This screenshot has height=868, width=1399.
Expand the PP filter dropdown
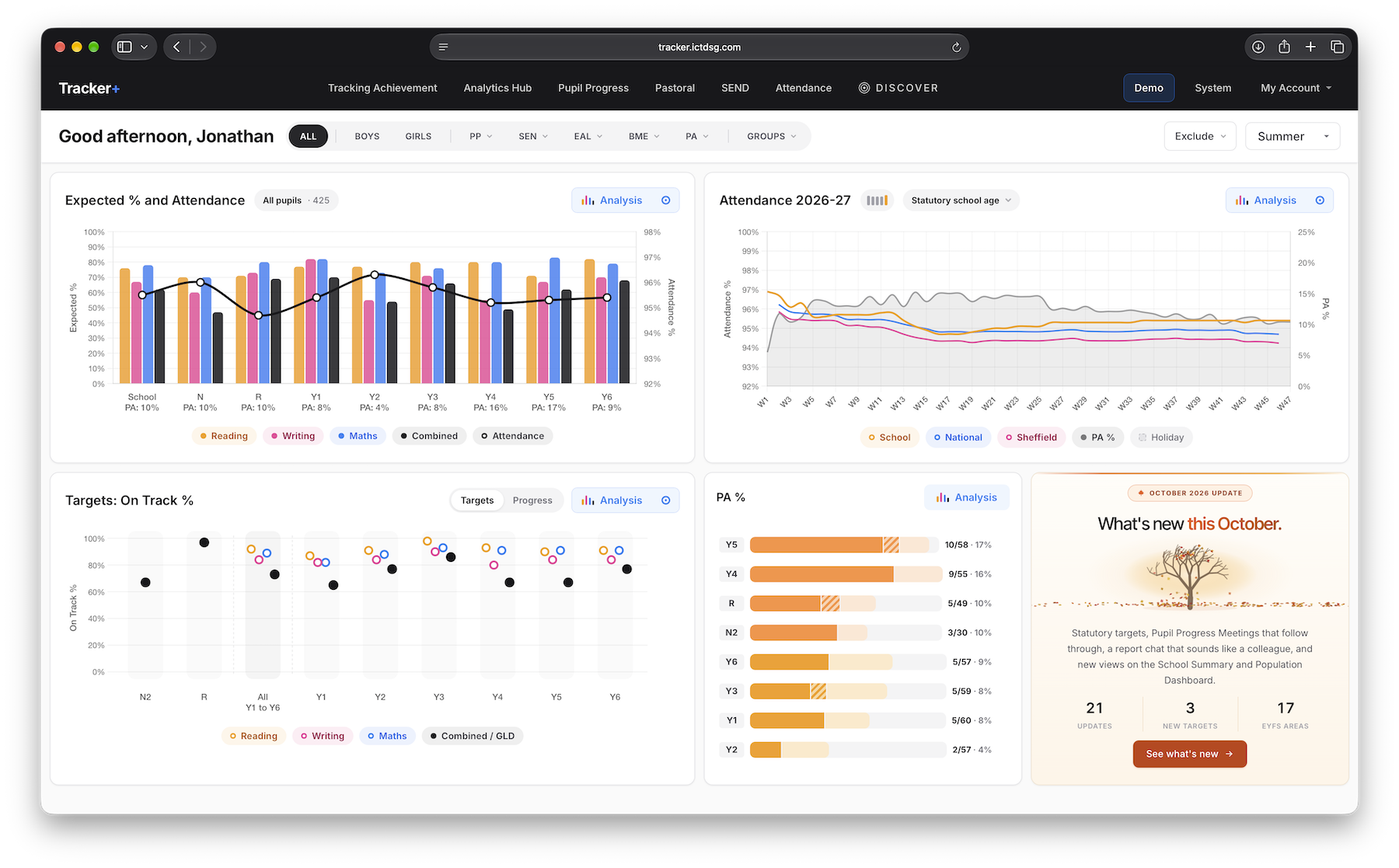point(480,137)
